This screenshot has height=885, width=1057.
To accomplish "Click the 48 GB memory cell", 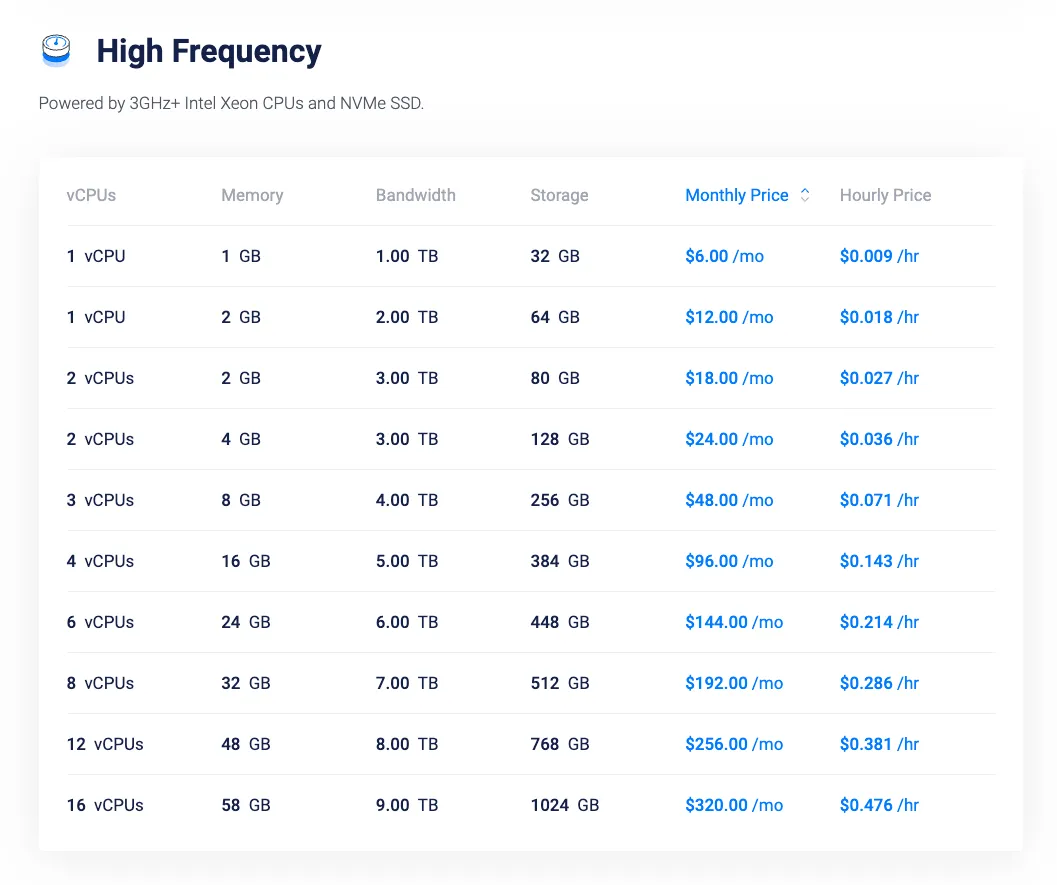I will 246,744.
